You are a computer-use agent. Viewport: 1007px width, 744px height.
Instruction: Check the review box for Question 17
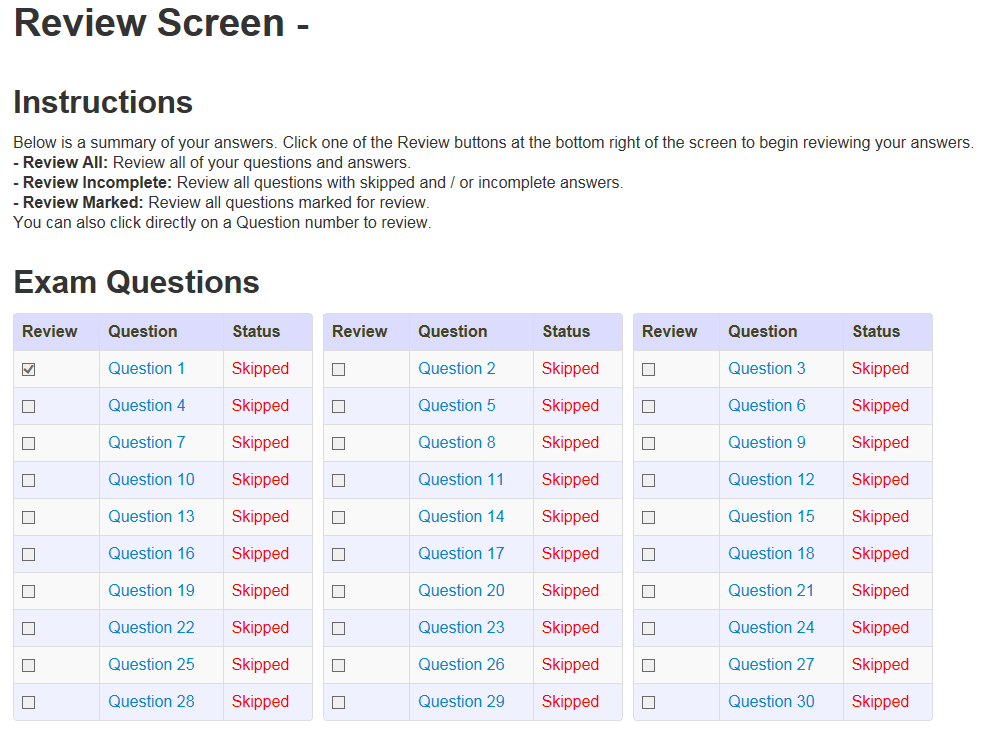coord(338,554)
